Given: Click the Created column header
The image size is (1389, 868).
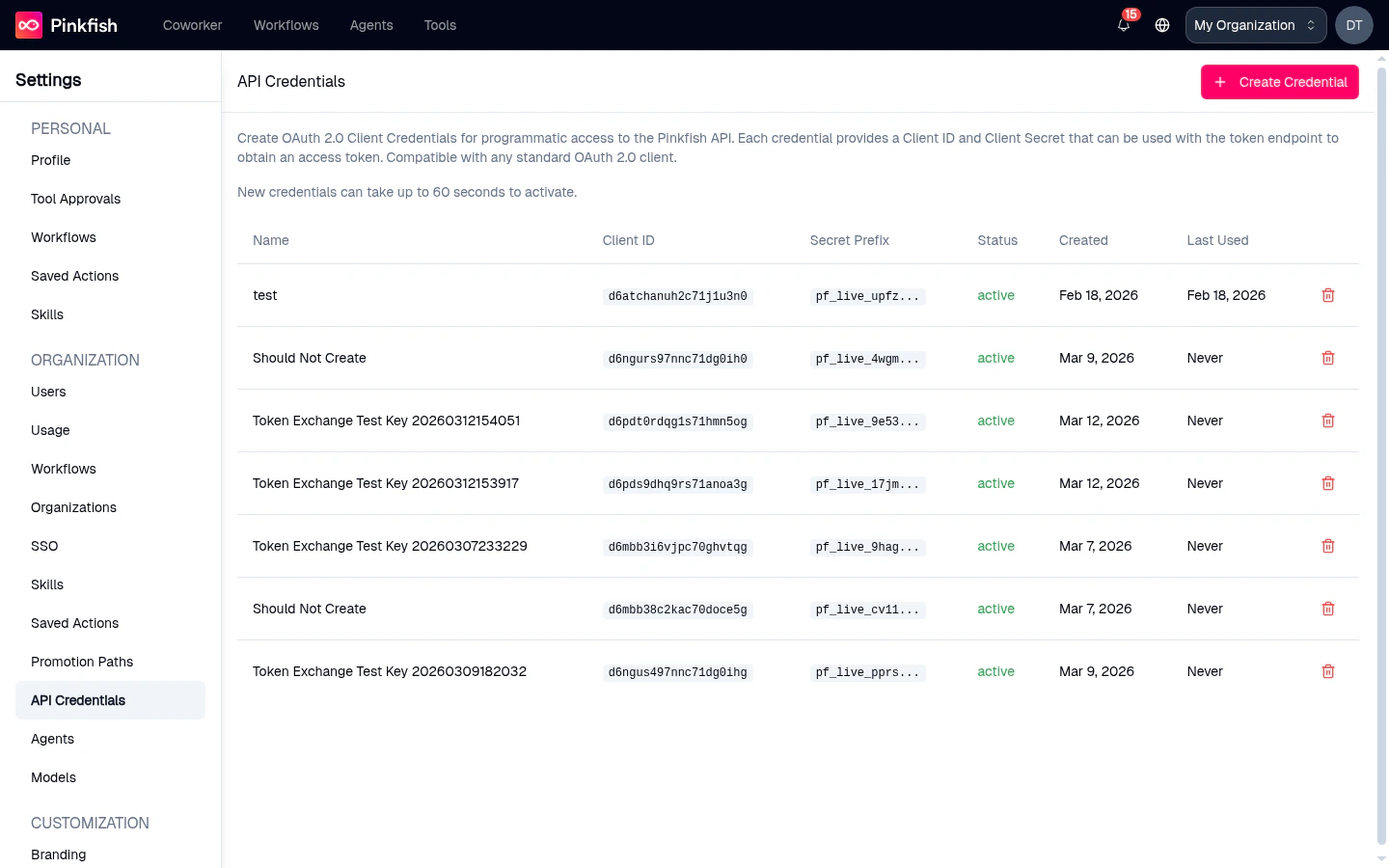Looking at the screenshot, I should [1083, 240].
